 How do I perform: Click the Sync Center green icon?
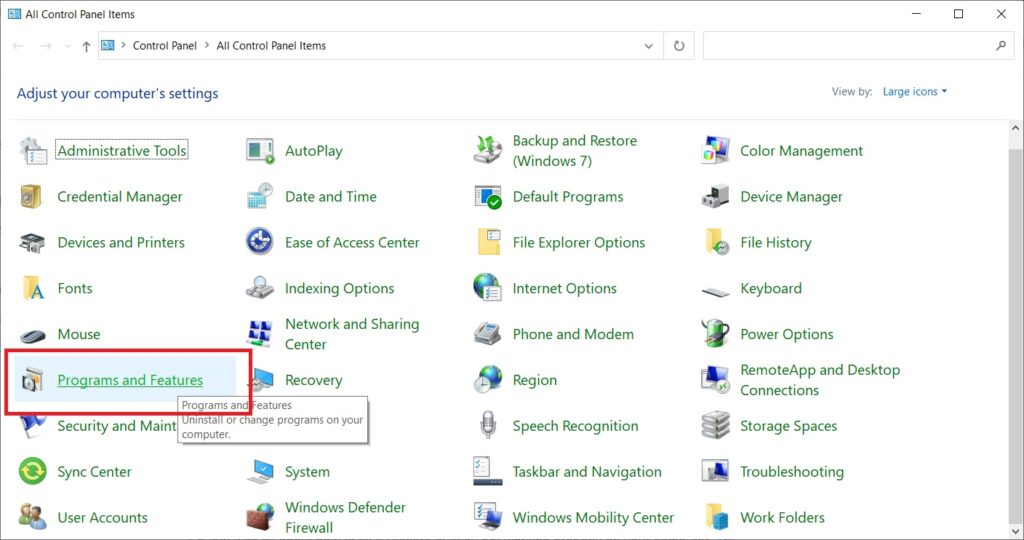click(32, 471)
